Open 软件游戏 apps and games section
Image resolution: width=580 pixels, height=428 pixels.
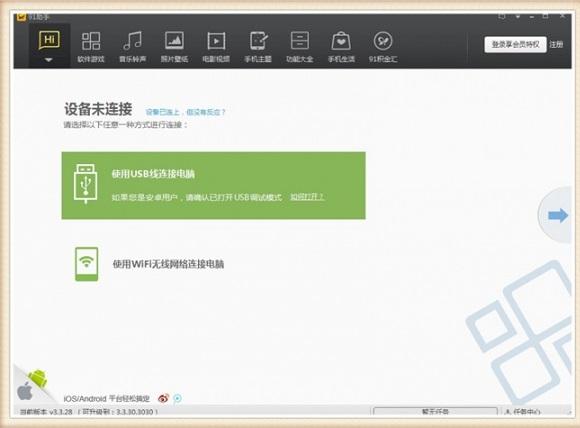pos(91,46)
